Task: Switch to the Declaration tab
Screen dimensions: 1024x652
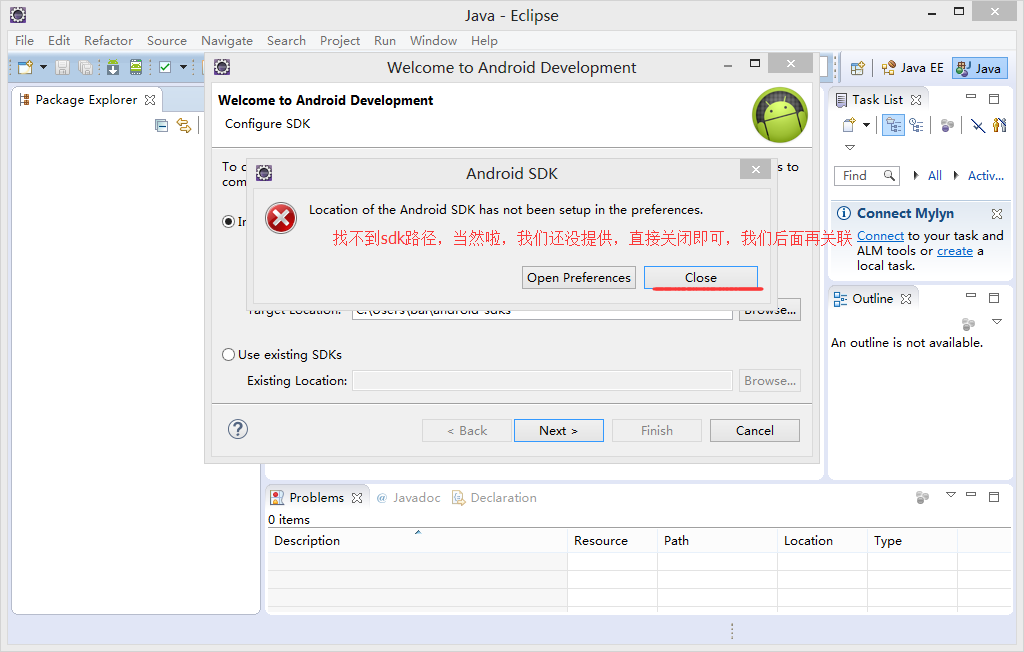Action: click(494, 498)
